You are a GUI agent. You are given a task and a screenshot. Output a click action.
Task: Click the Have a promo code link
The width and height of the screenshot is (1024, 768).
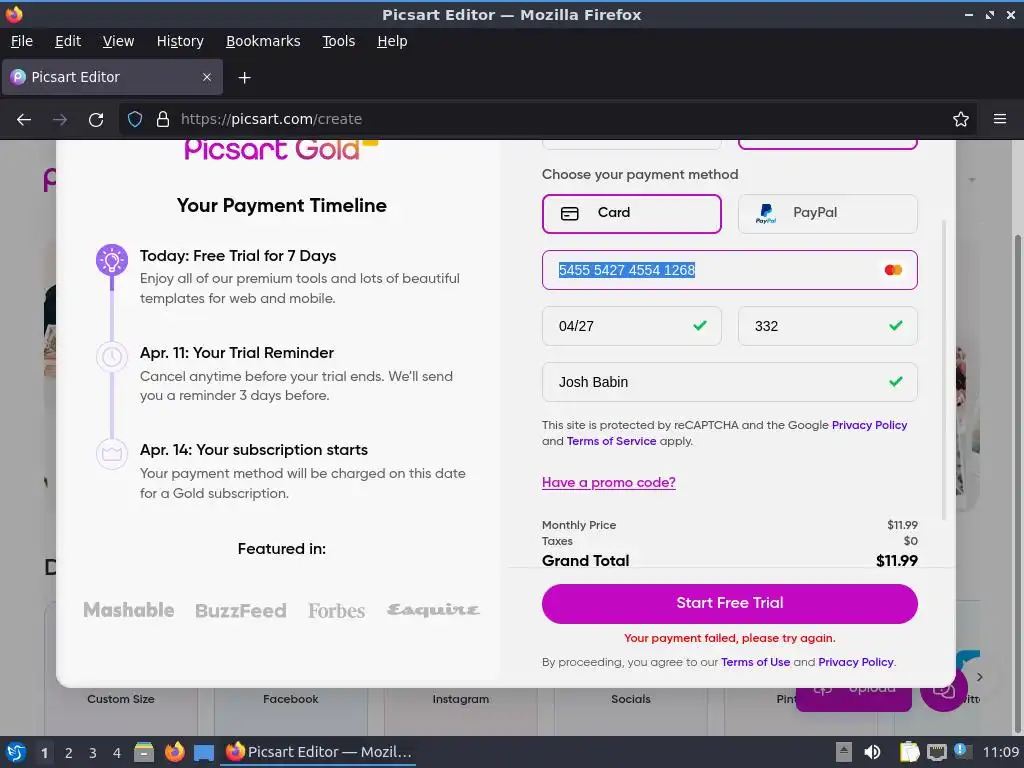(x=609, y=483)
